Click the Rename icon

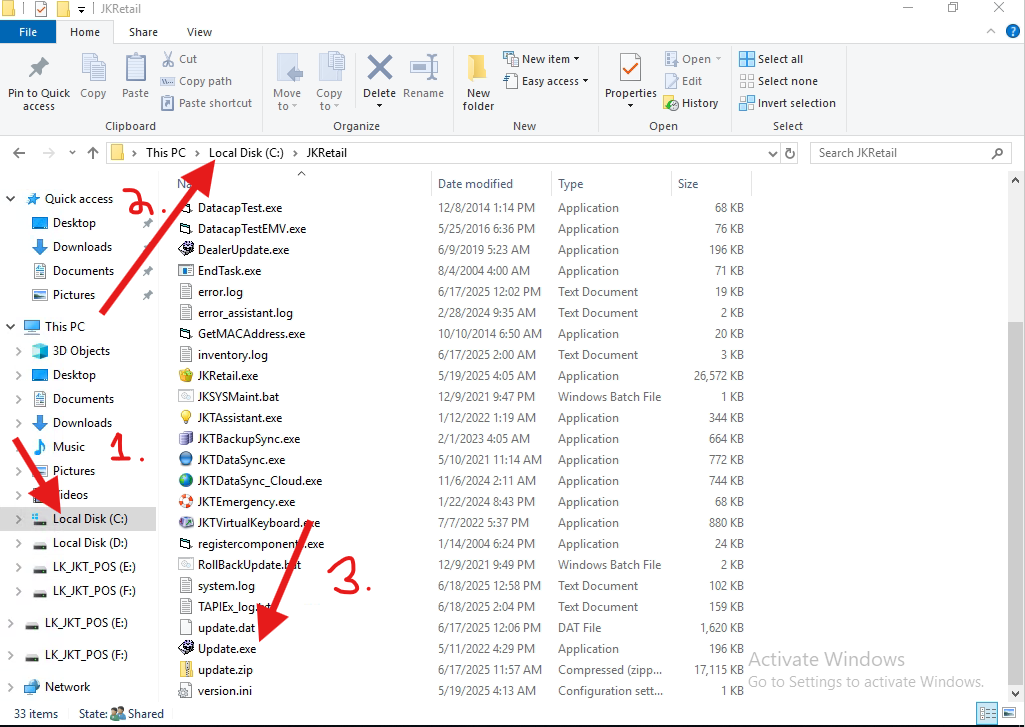tap(424, 68)
